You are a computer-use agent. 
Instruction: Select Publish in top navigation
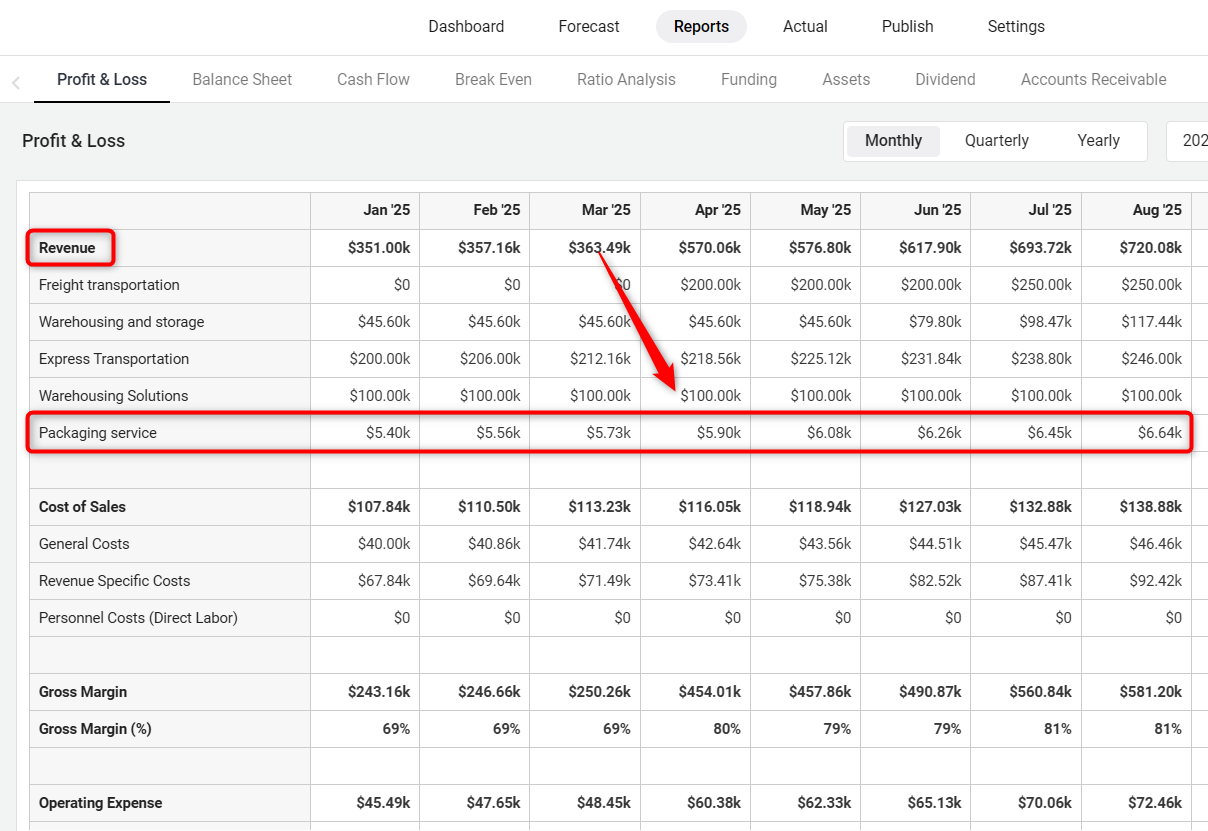[x=907, y=27]
